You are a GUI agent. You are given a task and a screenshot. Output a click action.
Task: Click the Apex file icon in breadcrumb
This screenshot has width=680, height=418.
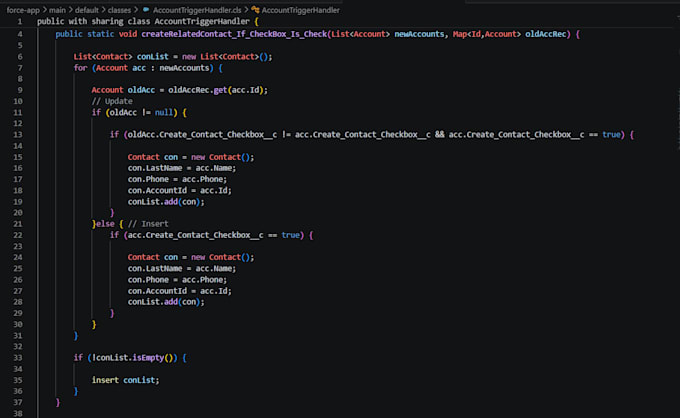click(146, 10)
